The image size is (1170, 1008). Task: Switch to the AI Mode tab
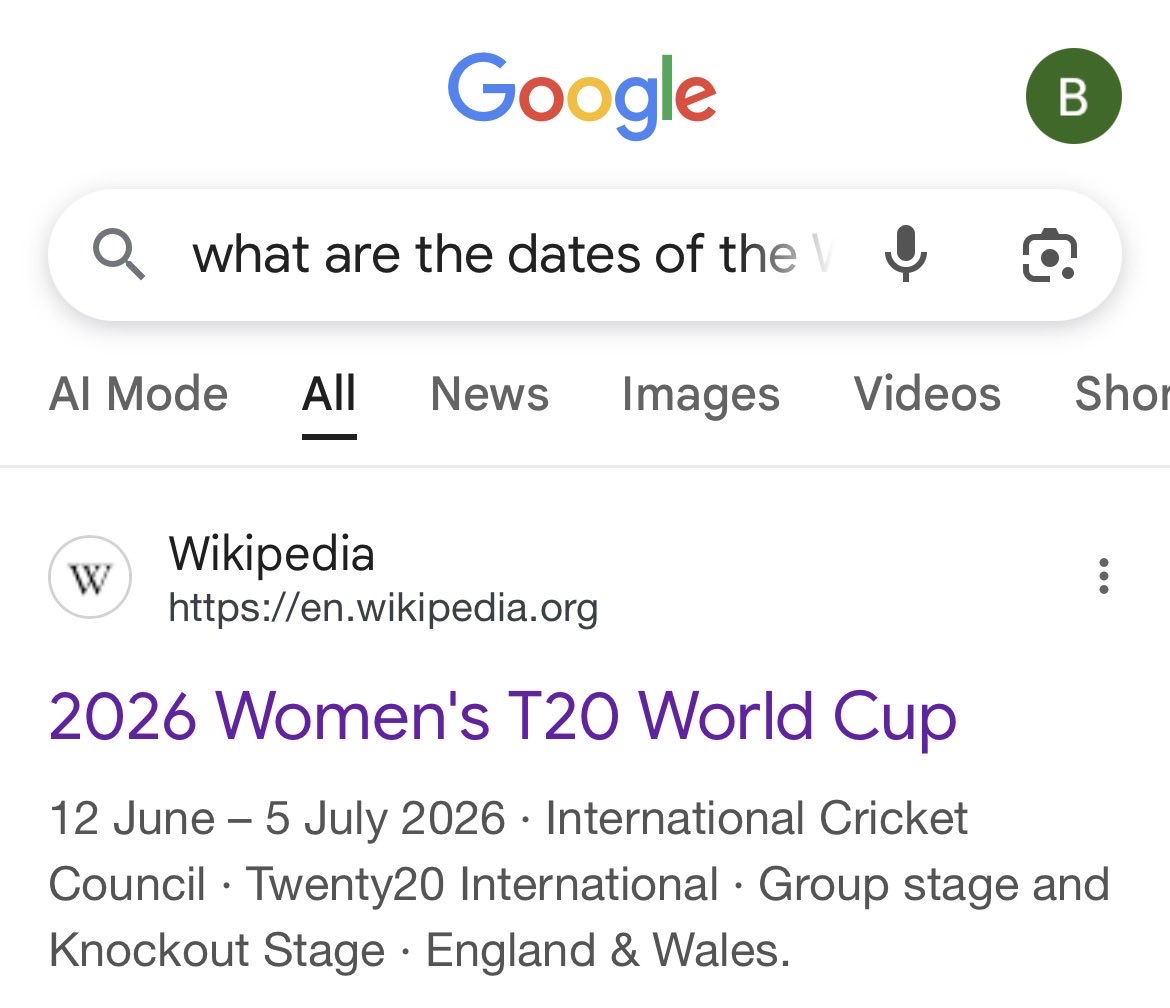(138, 394)
